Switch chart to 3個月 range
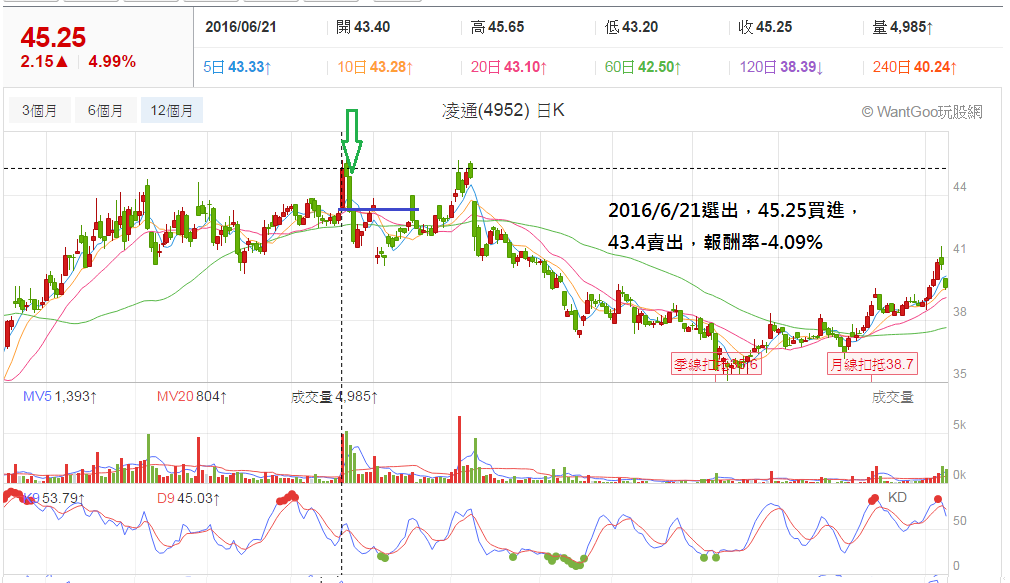 tap(40, 111)
